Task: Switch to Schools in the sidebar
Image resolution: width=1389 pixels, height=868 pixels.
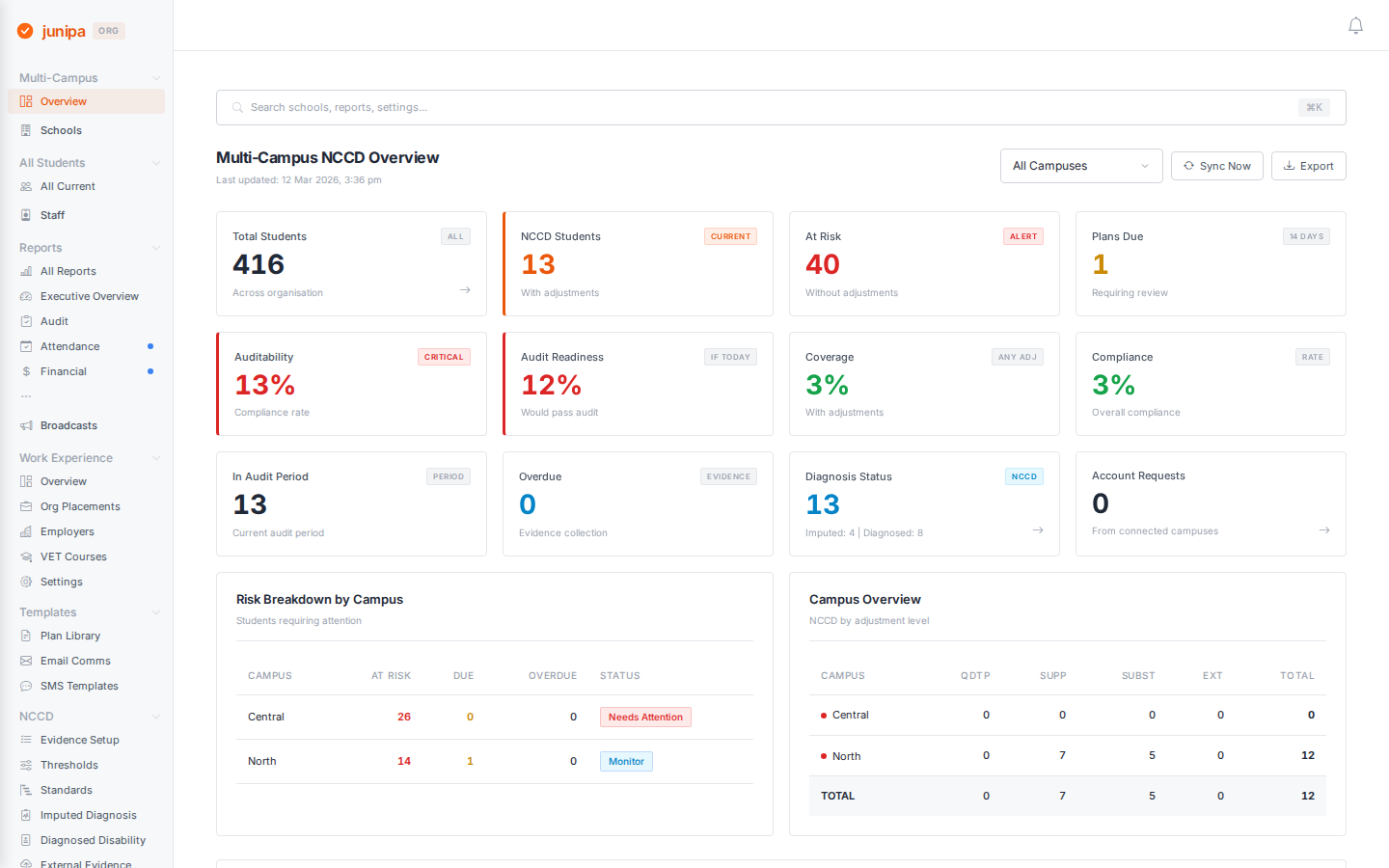Action: point(60,130)
